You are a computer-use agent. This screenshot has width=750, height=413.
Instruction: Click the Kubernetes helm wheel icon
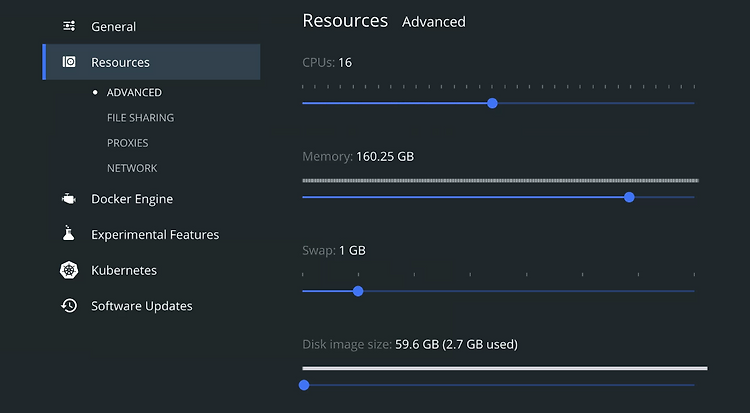[69, 270]
